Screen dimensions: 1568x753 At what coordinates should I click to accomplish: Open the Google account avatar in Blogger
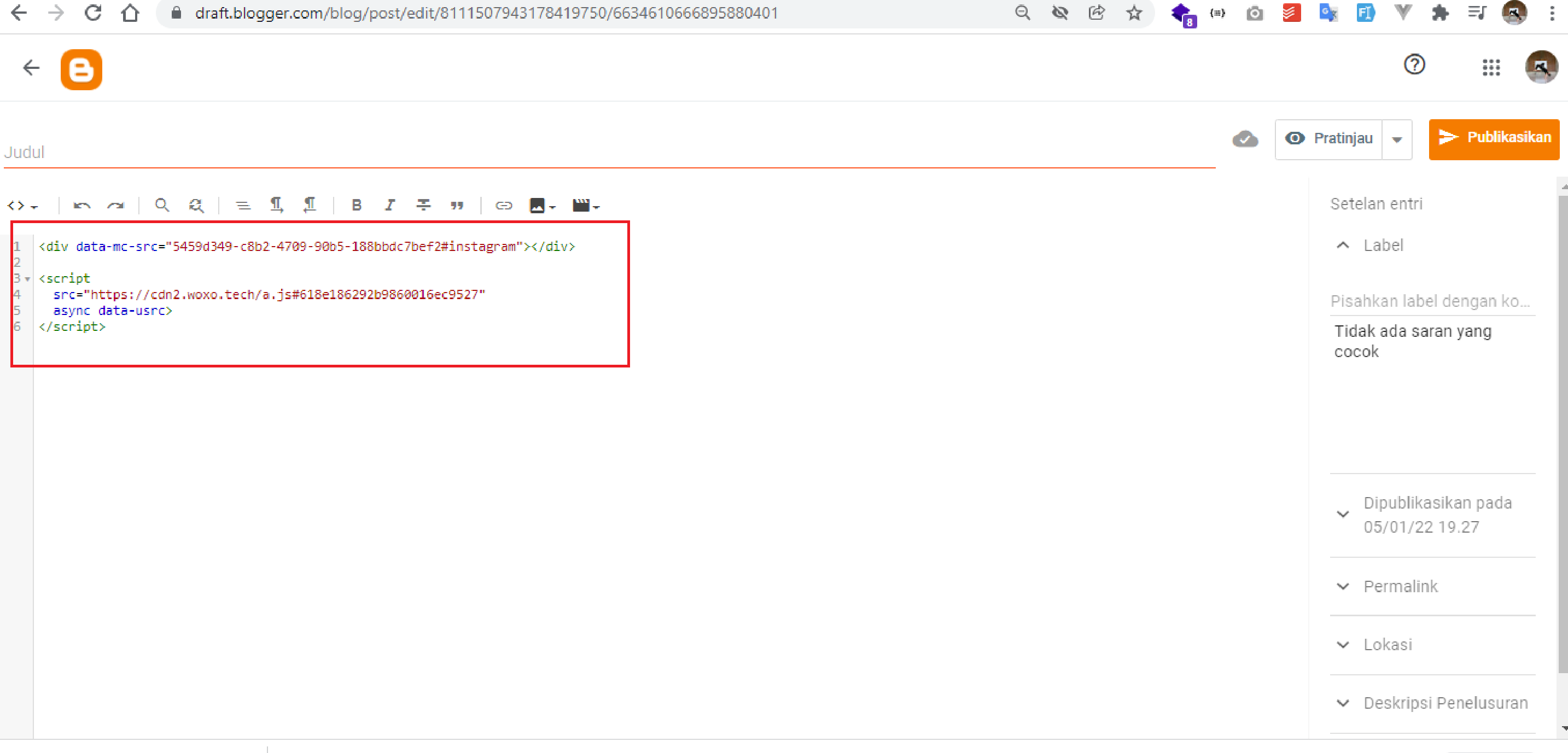pyautogui.click(x=1541, y=67)
